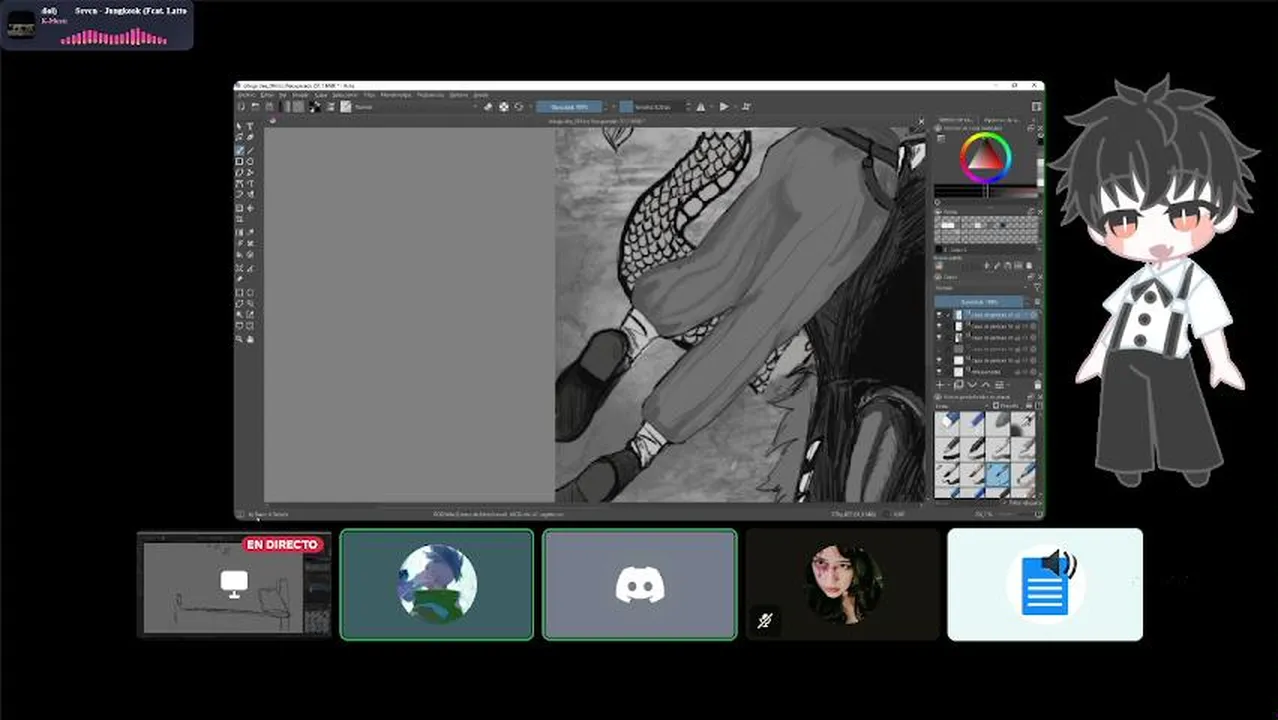This screenshot has width=1278, height=720.
Task: Toggle eraser mode in top toolbar
Action: point(488,107)
